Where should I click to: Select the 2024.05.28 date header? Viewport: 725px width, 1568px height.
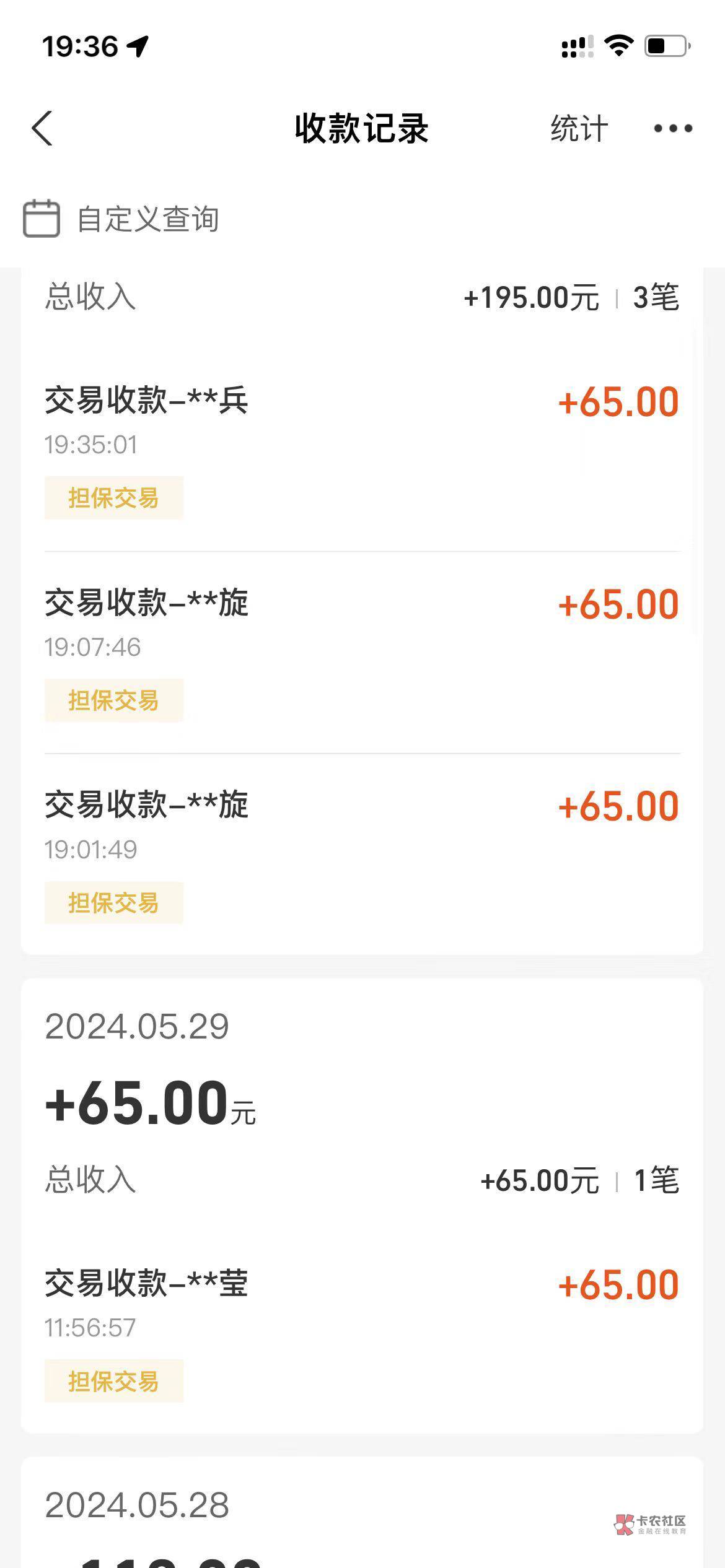(137, 1505)
